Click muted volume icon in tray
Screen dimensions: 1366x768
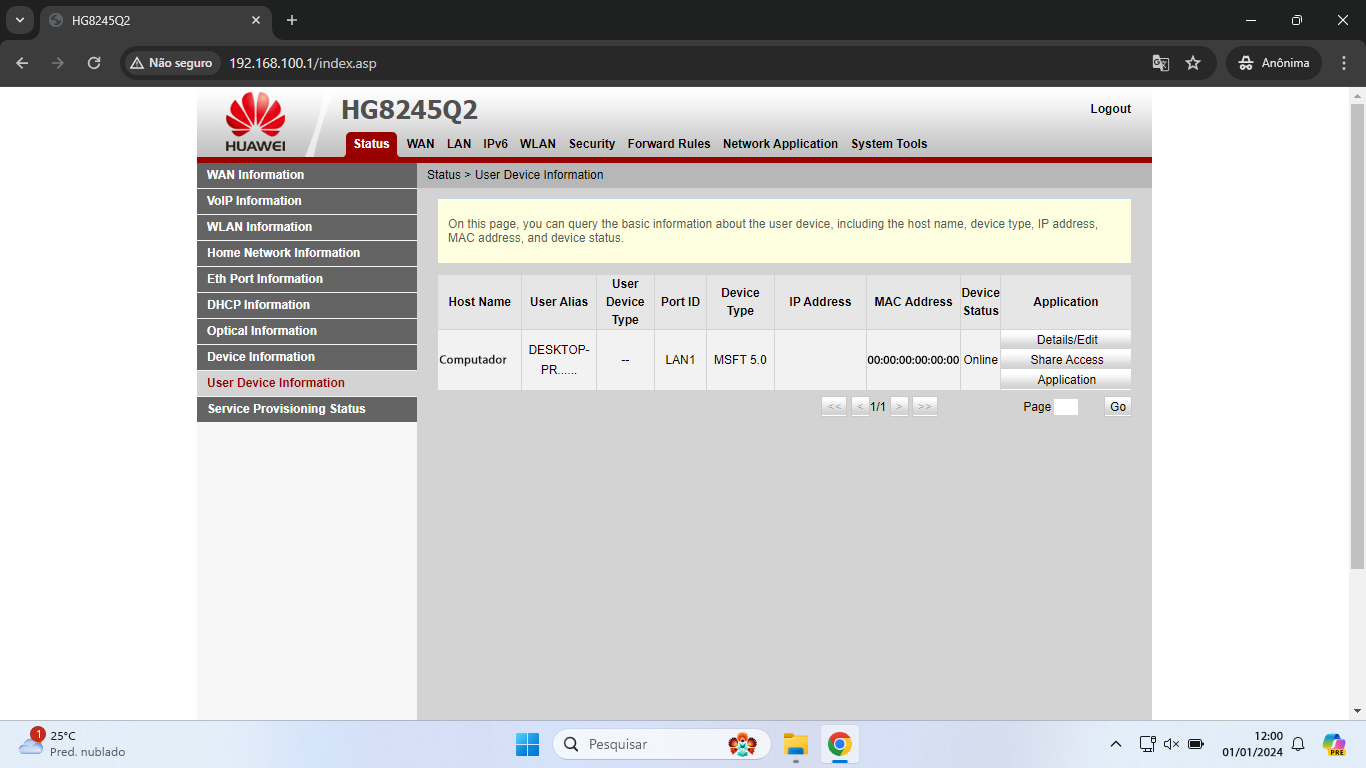point(1172,744)
